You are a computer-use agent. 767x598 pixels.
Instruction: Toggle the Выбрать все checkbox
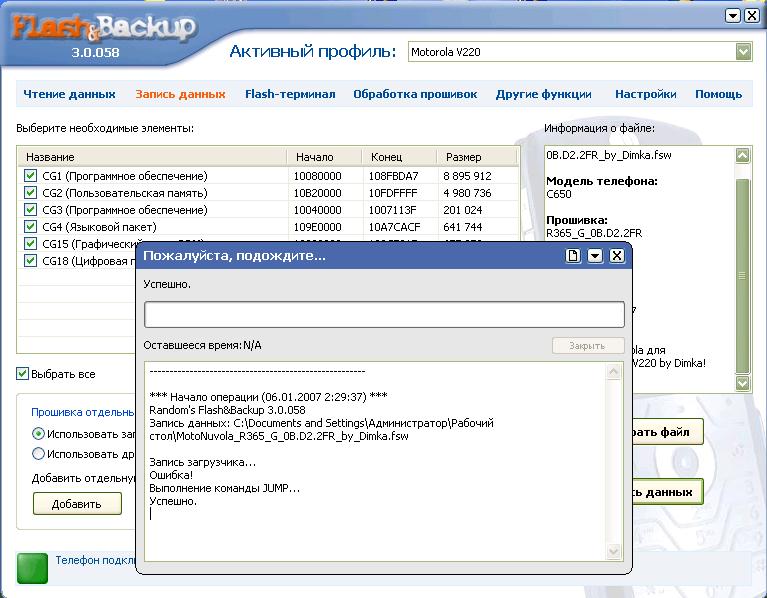(22, 374)
